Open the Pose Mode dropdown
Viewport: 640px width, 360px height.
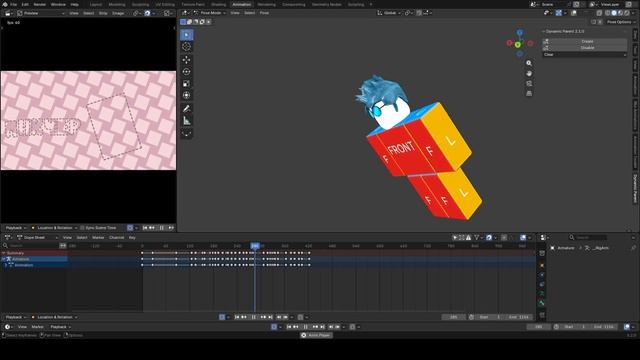[210, 13]
